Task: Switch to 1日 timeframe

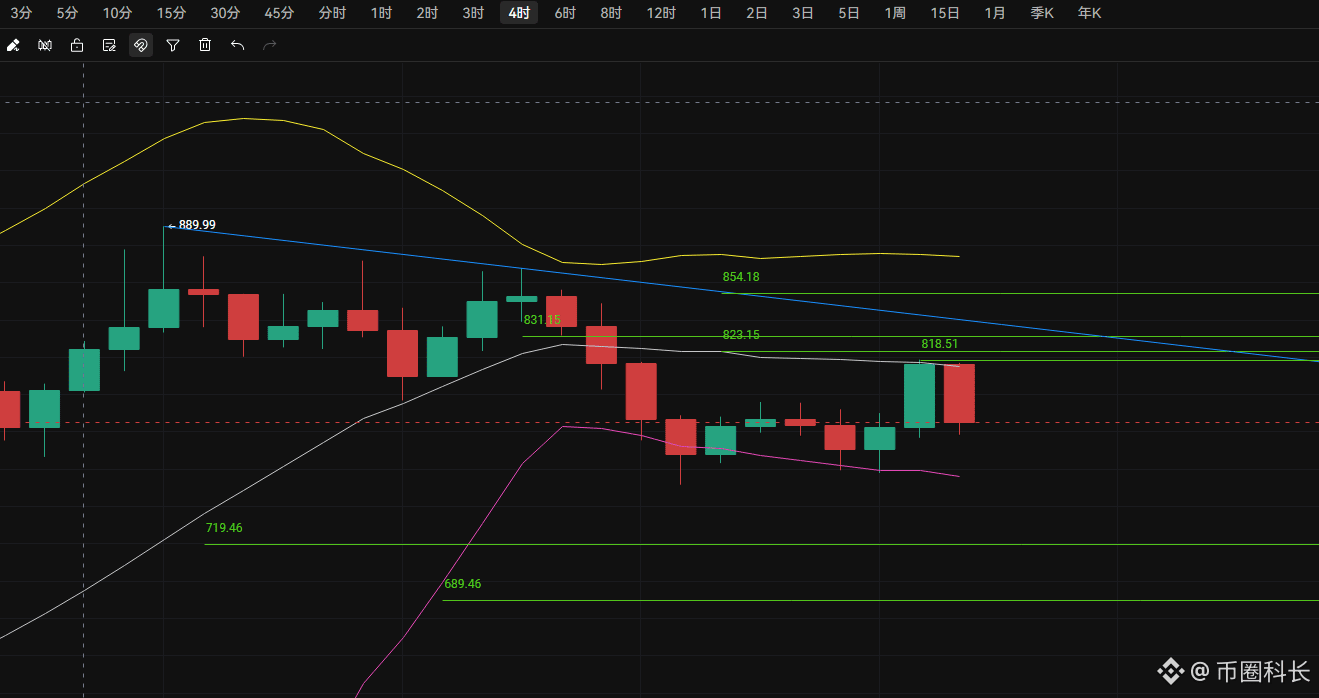Action: 711,13
